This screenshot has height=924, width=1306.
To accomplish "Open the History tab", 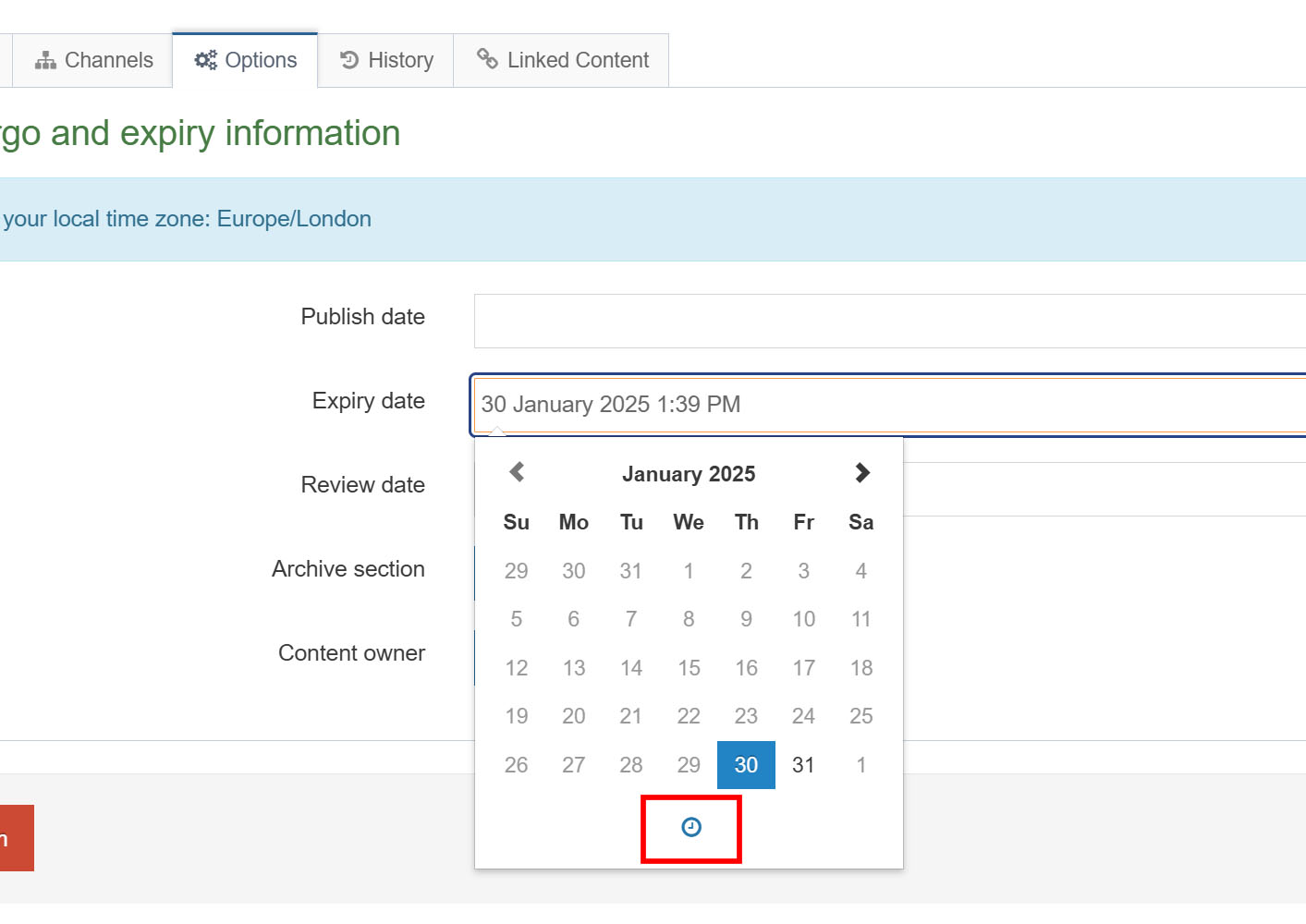I will 386,61.
